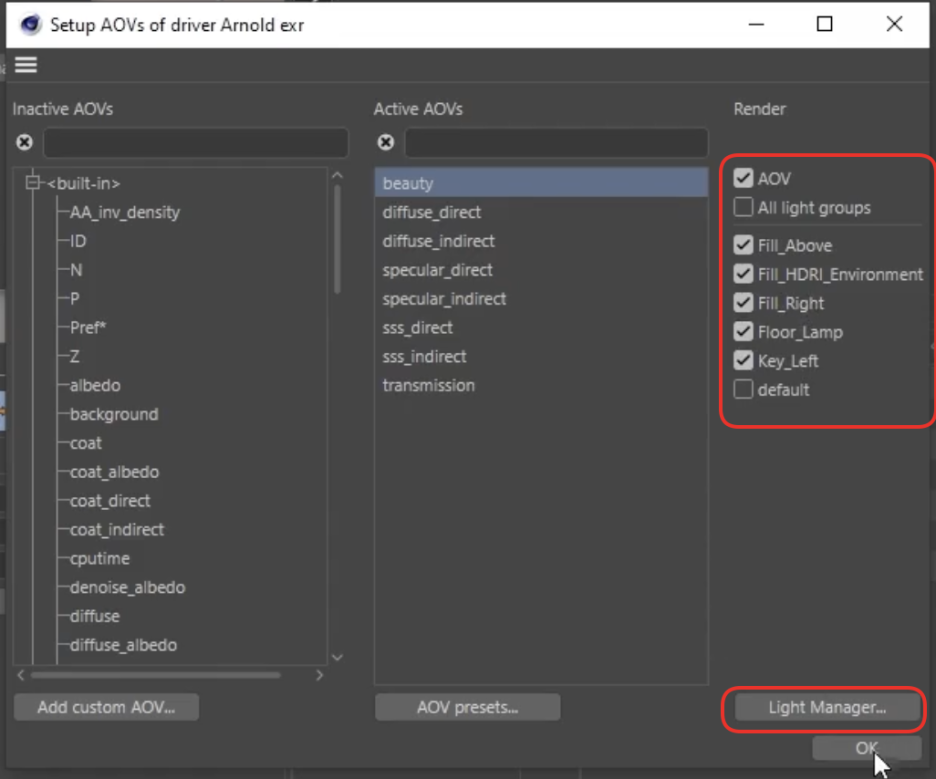This screenshot has width=936, height=779.
Task: Uncheck the Key_Left light group
Action: coord(743,361)
